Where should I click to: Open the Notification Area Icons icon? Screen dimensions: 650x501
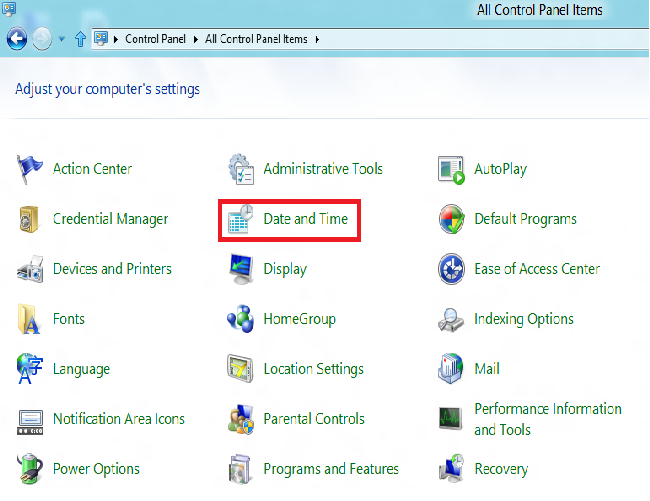pos(30,422)
